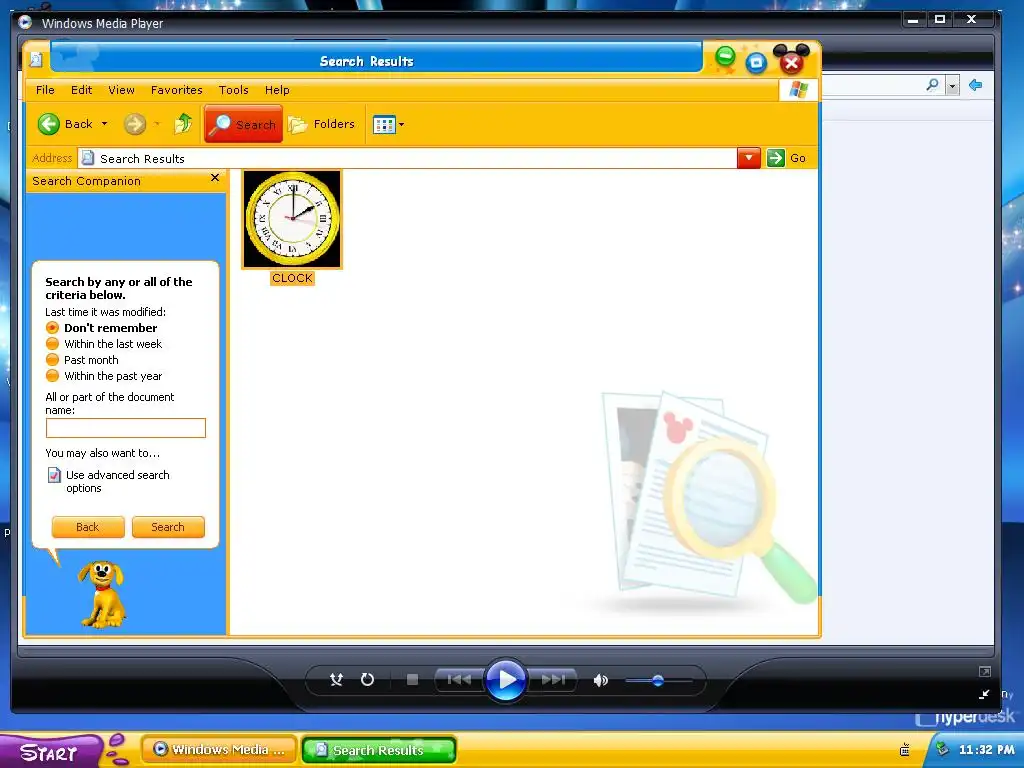Screen dimensions: 1024x768
Task: Click Back button in Search Companion
Action: click(88, 527)
